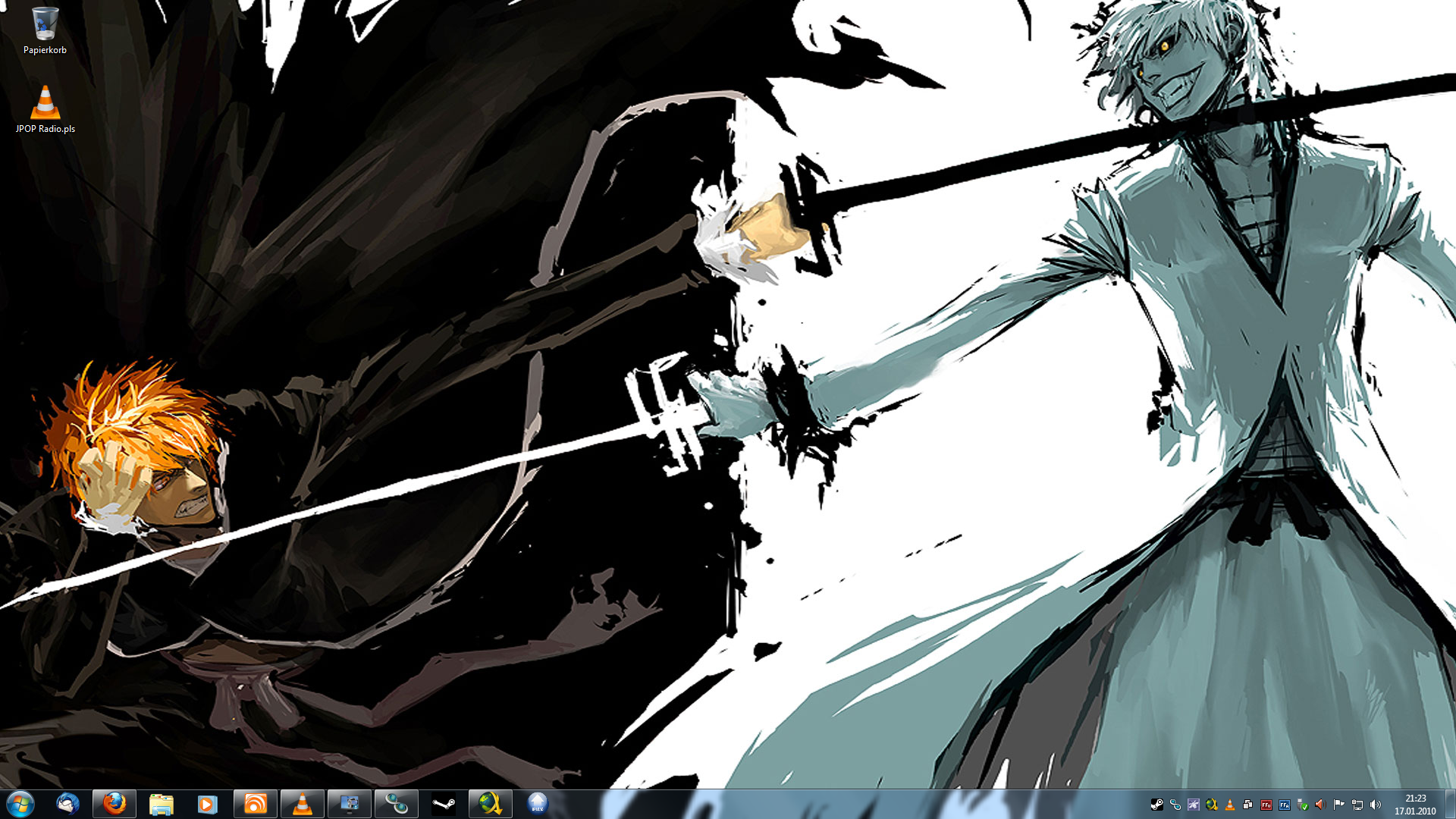Click the VLC cone in system tray
The height and width of the screenshot is (819, 1456).
pyautogui.click(x=1230, y=805)
